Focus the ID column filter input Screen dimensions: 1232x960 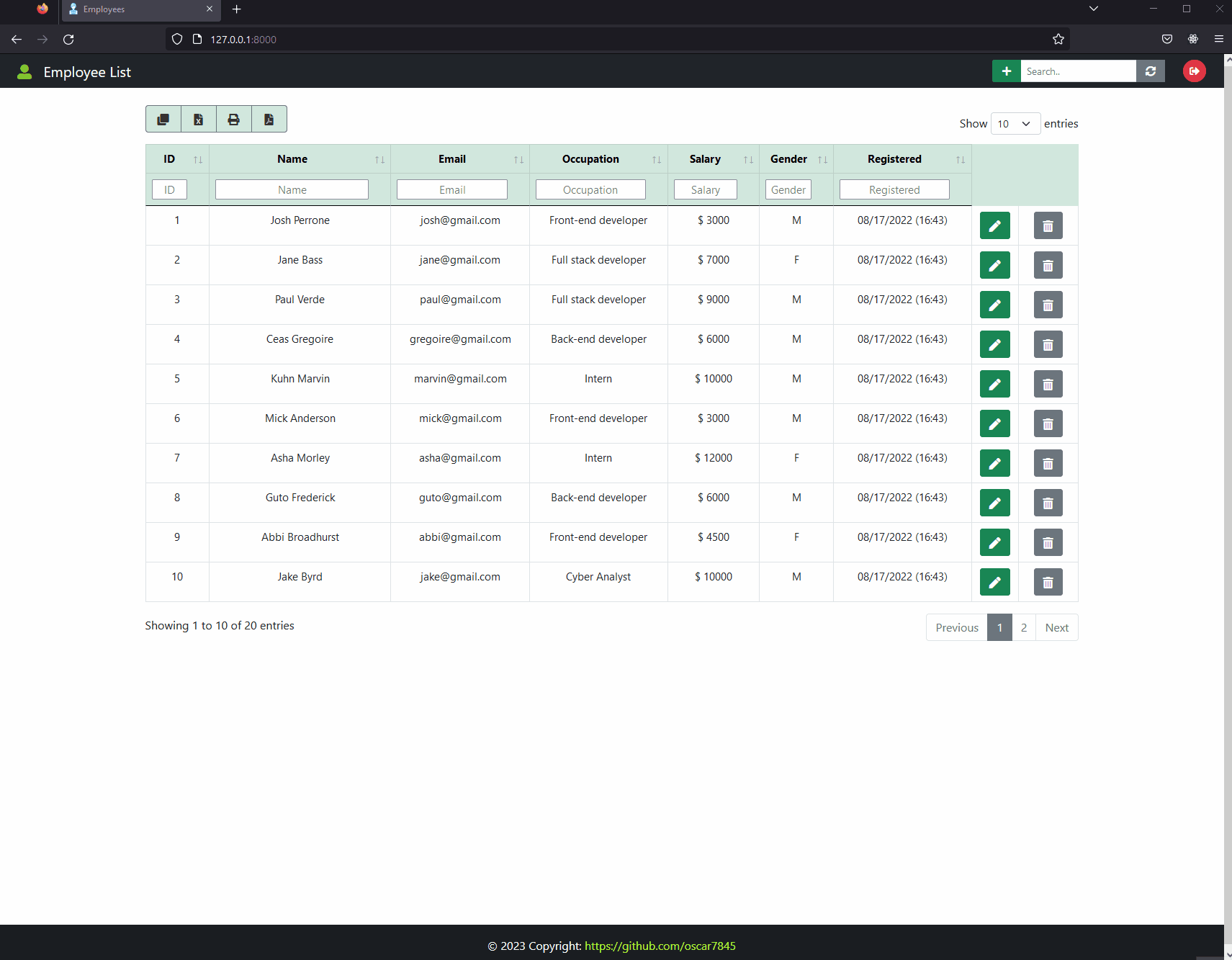169,190
